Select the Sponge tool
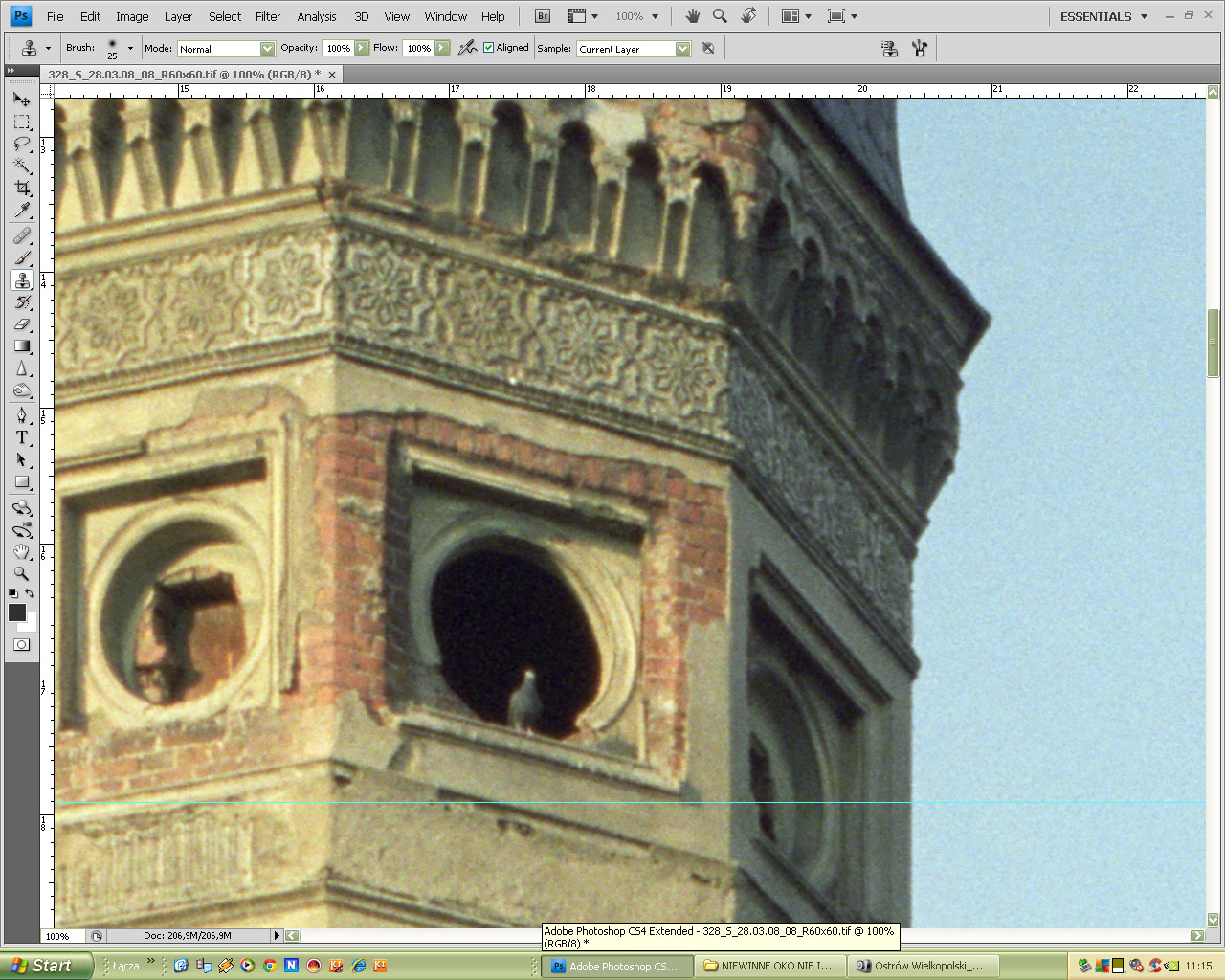This screenshot has height=980, width=1225. (21, 390)
